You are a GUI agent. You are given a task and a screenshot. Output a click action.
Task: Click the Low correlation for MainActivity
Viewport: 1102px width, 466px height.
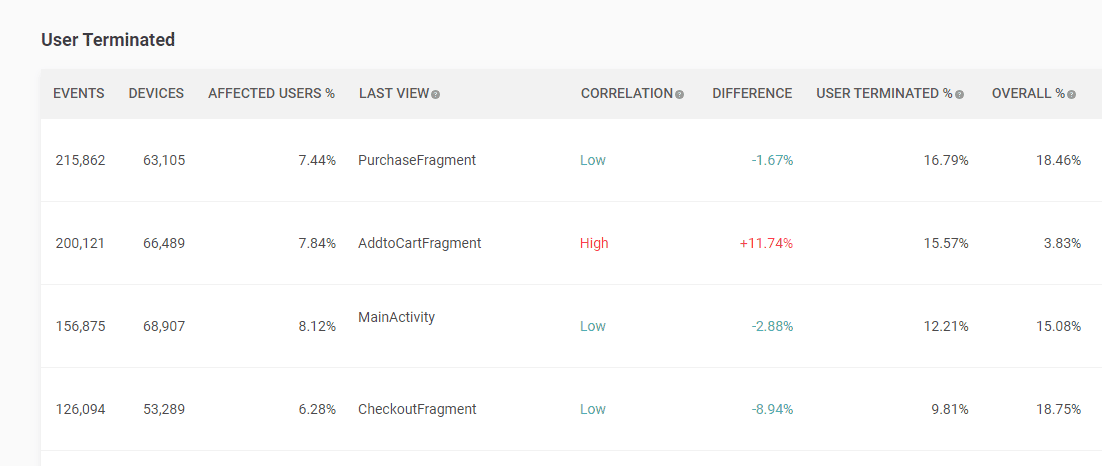coord(592,326)
